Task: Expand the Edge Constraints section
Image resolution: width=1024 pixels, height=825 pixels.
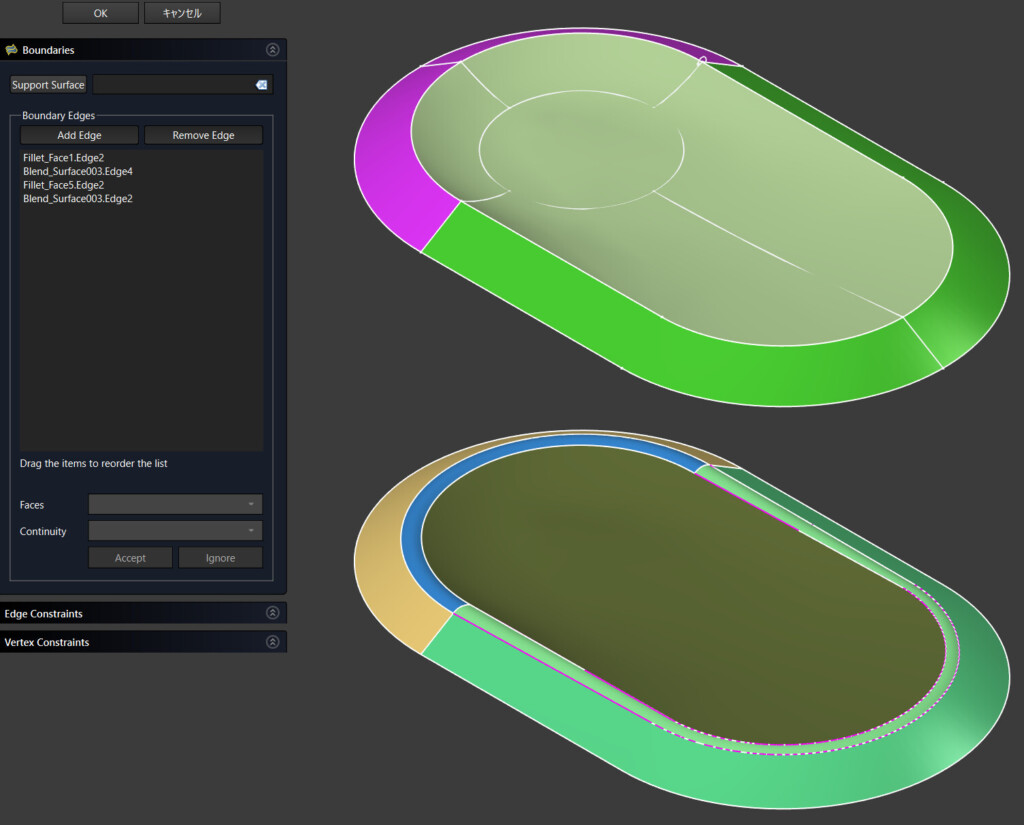Action: (272, 613)
